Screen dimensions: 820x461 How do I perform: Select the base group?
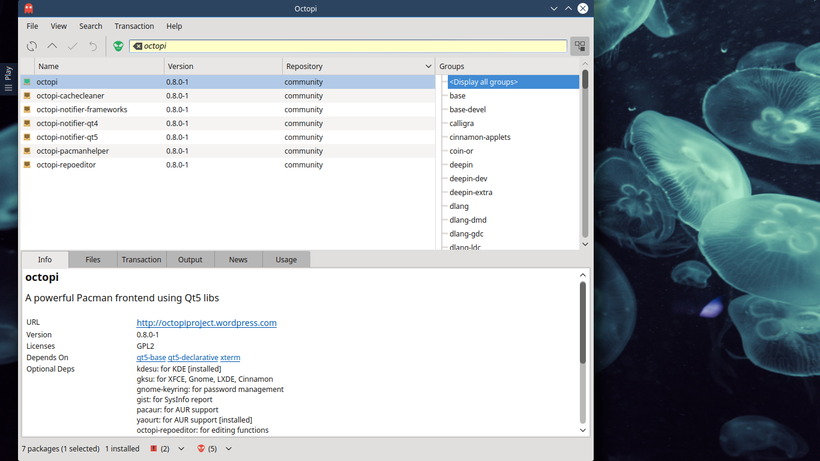click(x=457, y=96)
